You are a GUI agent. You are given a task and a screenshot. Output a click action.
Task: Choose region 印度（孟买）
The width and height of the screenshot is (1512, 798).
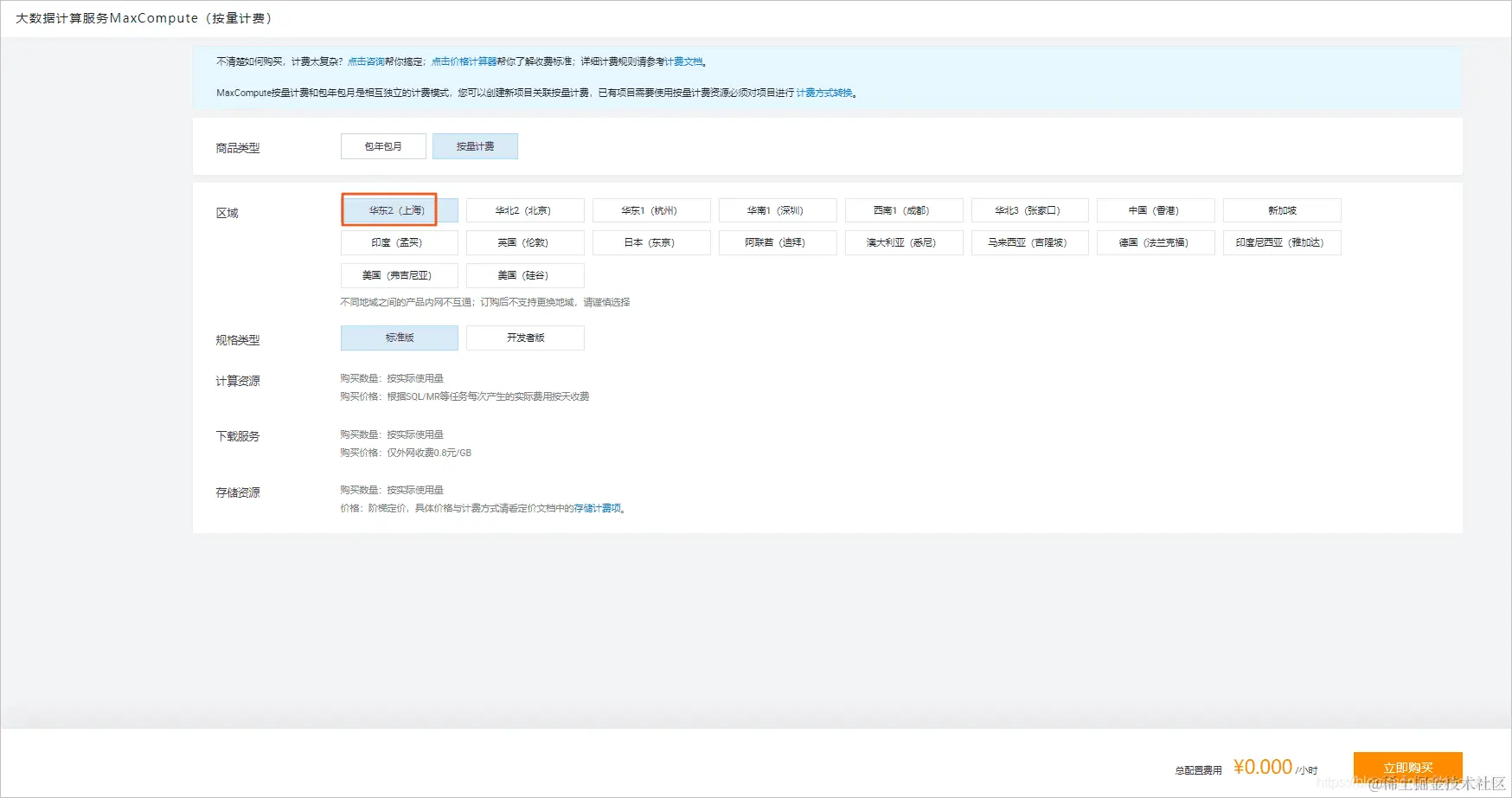tap(400, 242)
